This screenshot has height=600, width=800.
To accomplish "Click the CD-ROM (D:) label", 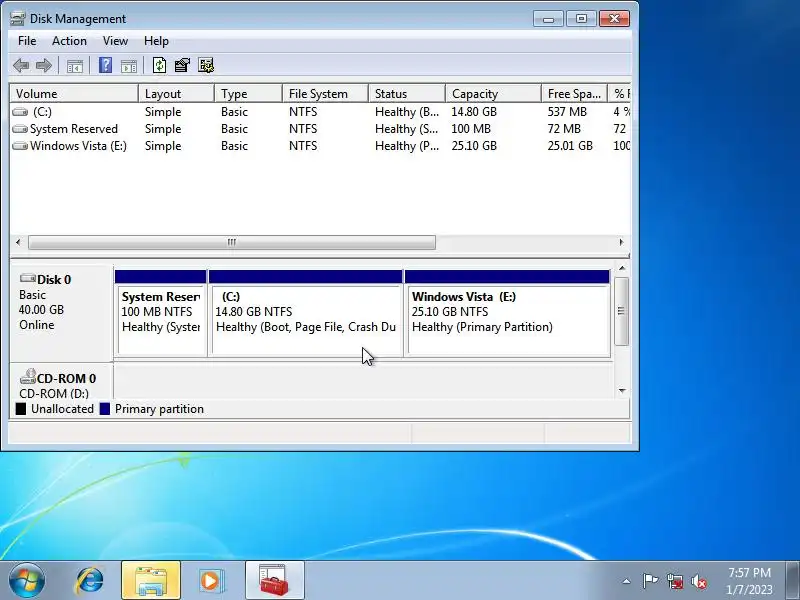I will [54, 393].
